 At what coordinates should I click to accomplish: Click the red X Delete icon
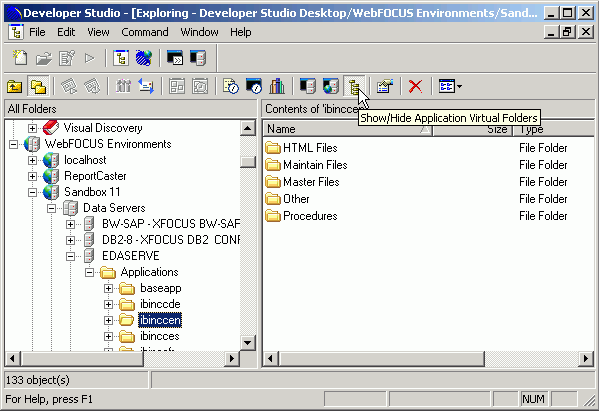click(x=415, y=86)
